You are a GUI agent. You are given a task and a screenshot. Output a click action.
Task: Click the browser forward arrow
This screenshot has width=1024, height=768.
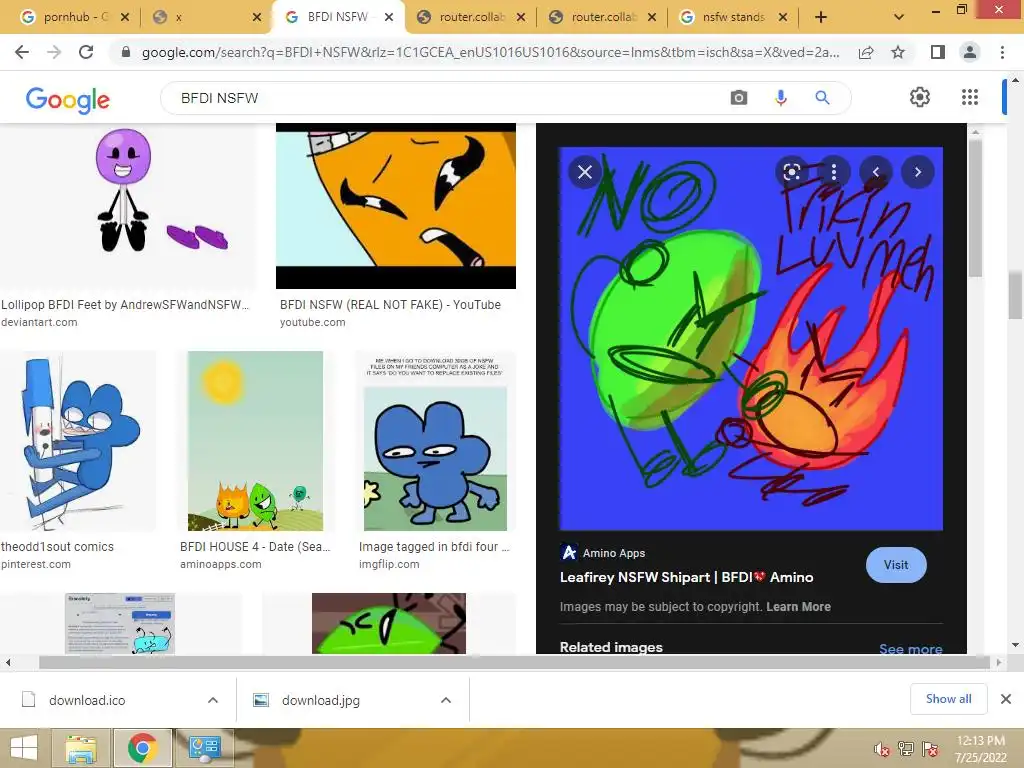pos(54,52)
